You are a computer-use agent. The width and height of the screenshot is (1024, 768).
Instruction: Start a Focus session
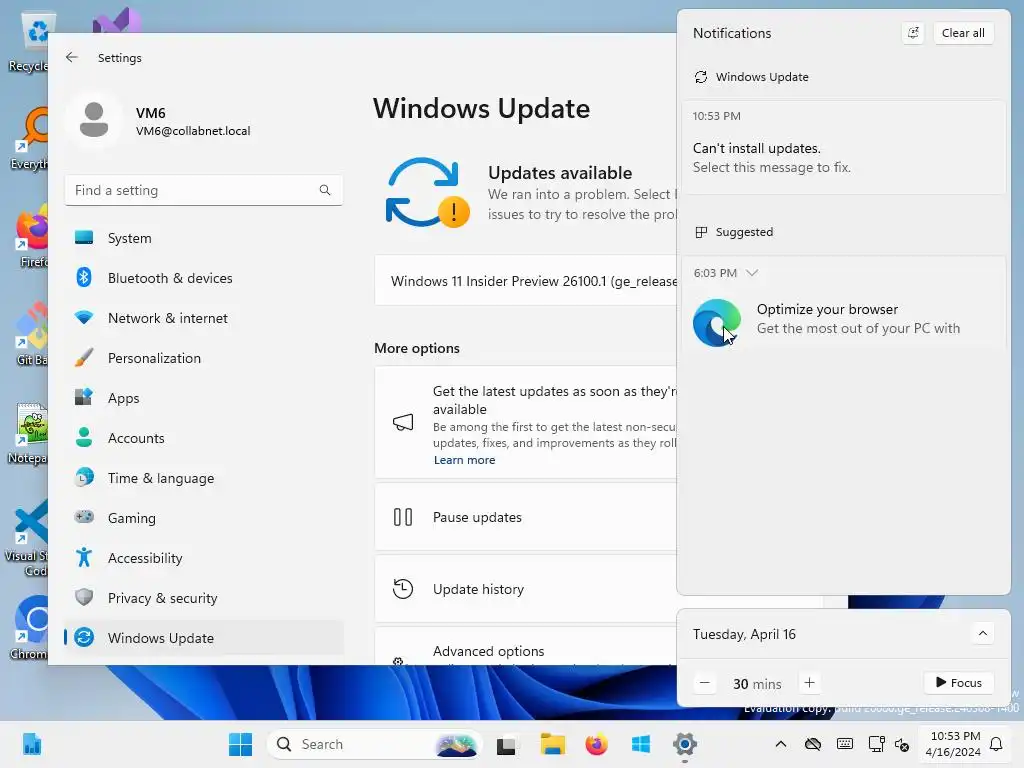click(x=959, y=682)
